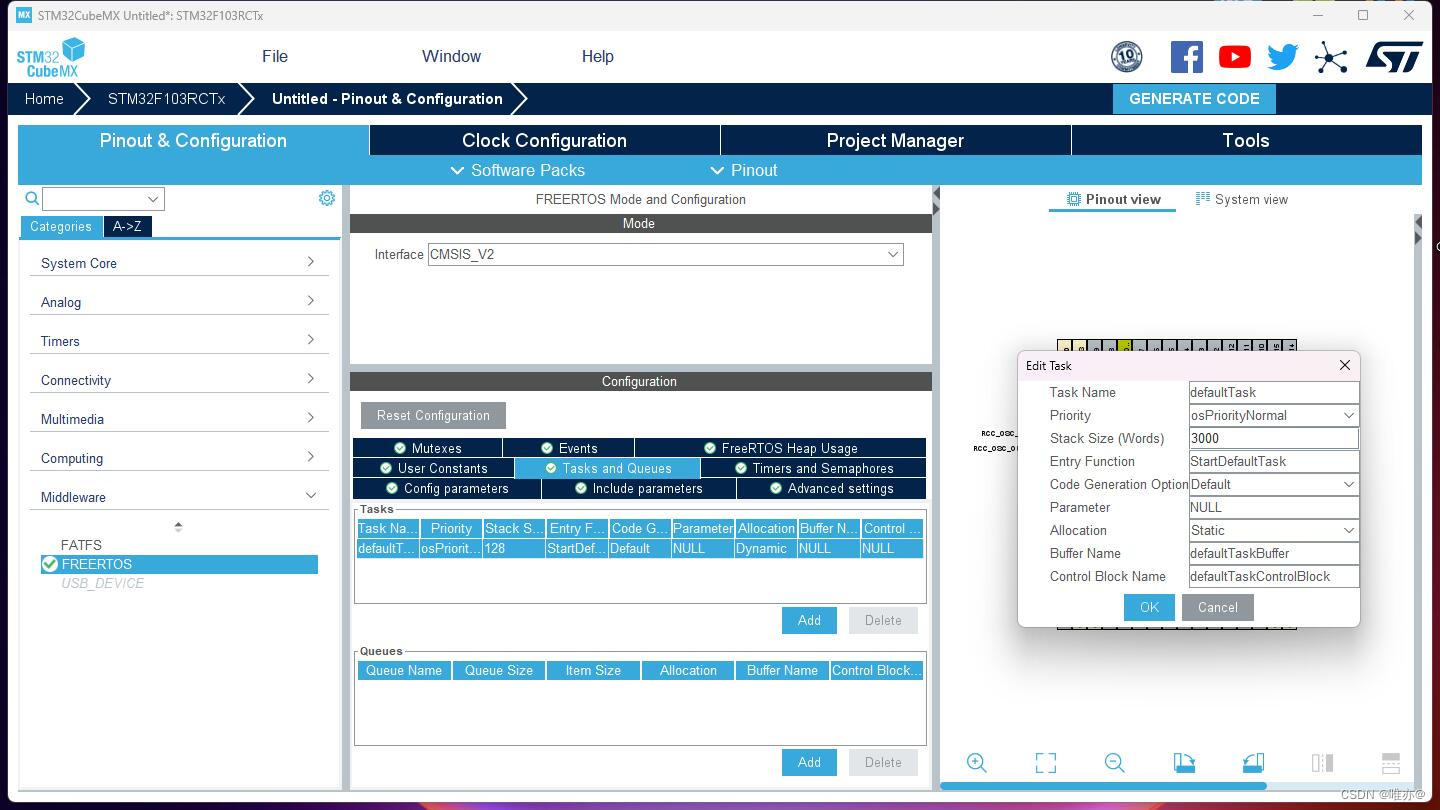Open the YouTube icon link

[x=1234, y=57]
